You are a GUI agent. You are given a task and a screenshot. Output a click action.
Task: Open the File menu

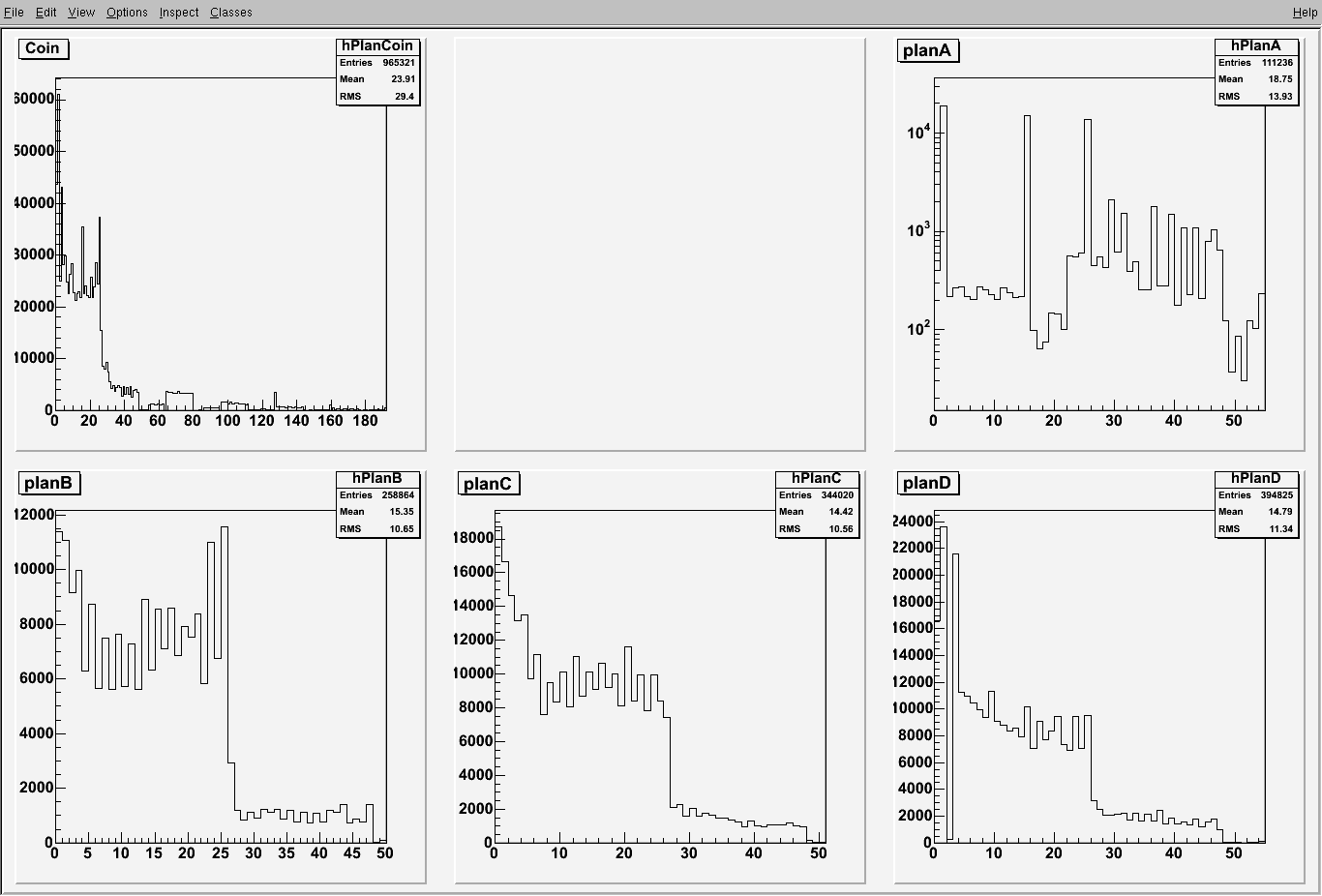[14, 13]
